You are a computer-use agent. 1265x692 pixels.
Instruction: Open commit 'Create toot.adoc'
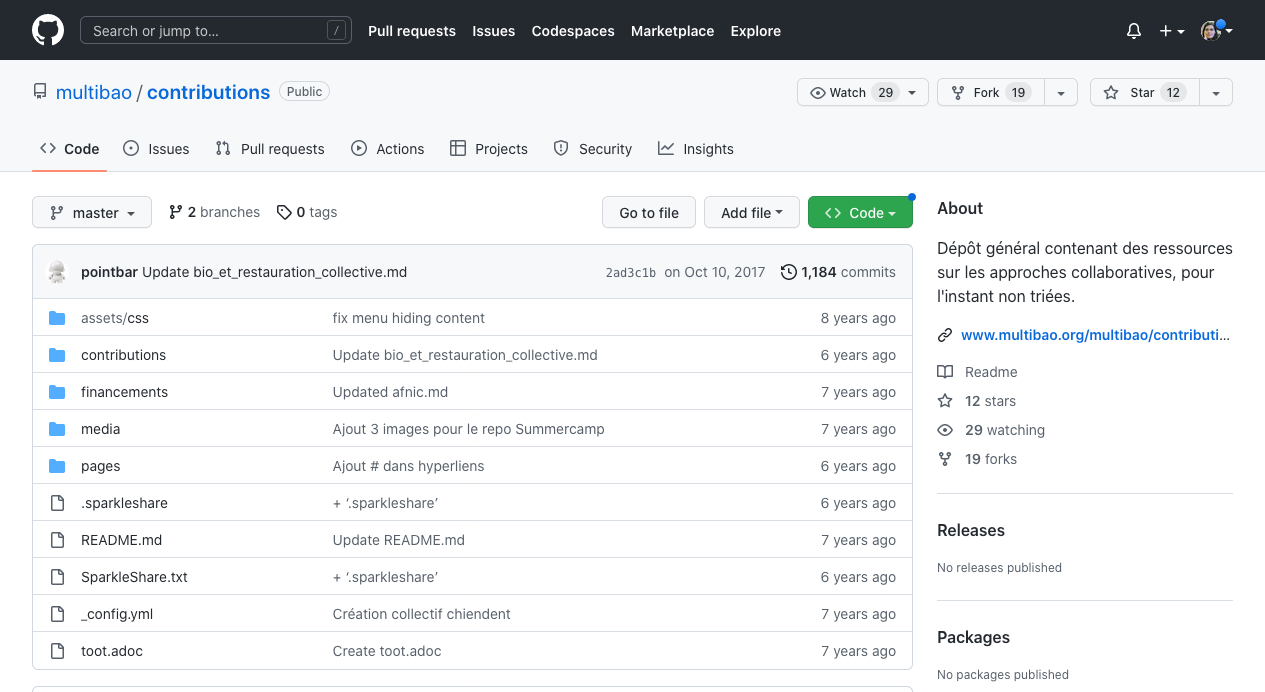point(387,651)
